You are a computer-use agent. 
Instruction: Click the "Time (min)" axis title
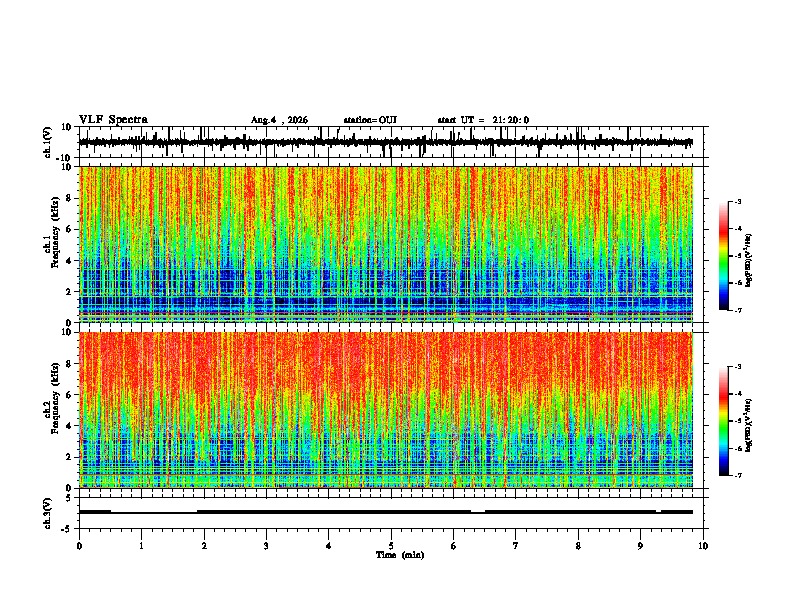(400, 555)
